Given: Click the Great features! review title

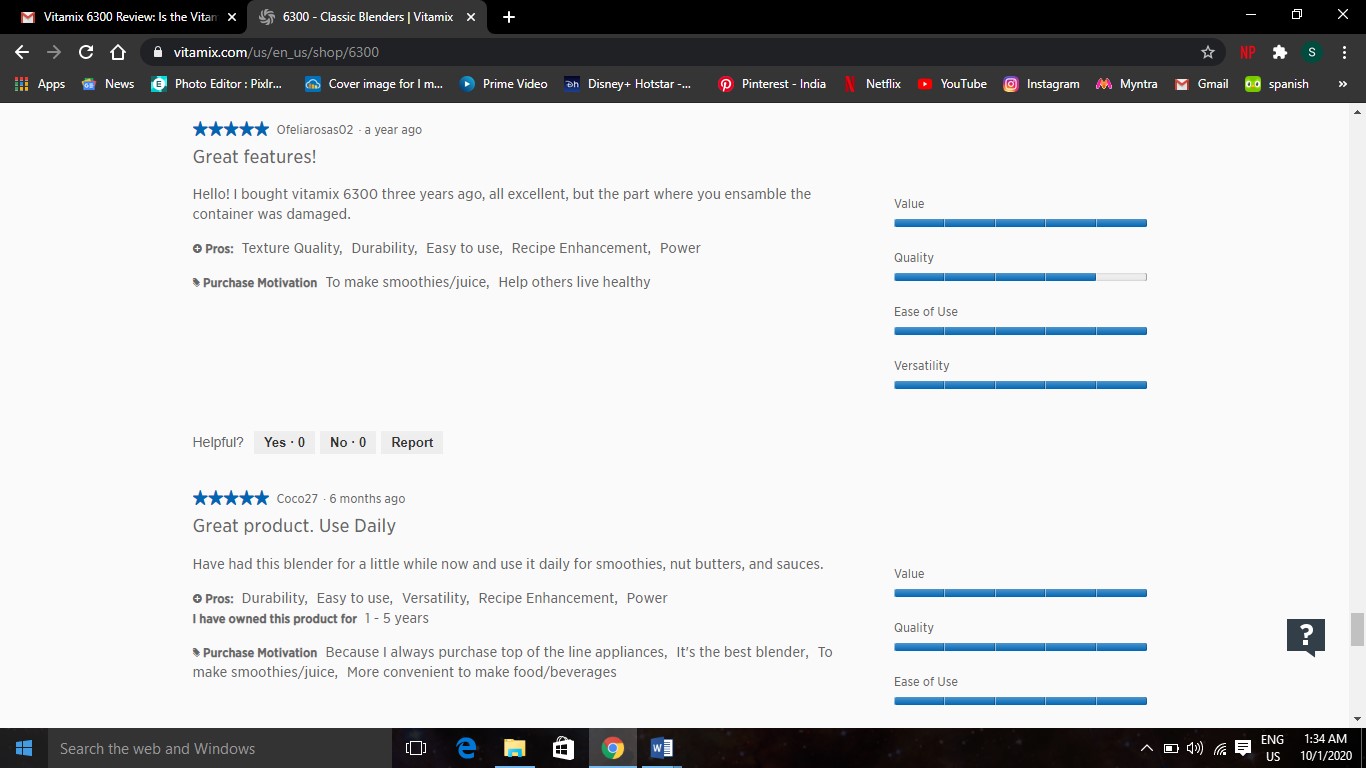Looking at the screenshot, I should [255, 157].
